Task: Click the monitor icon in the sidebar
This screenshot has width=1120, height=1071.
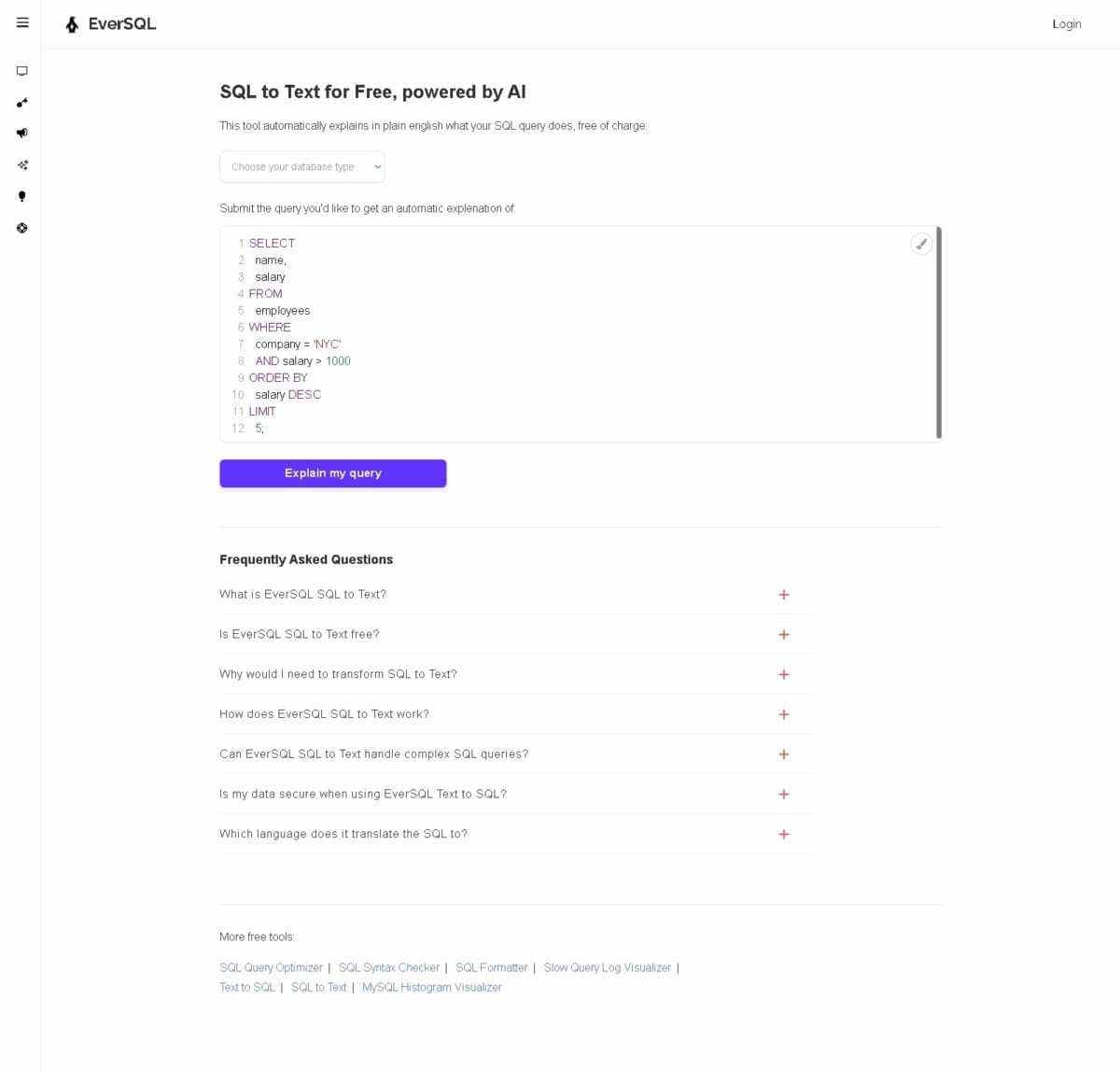Action: [x=22, y=71]
